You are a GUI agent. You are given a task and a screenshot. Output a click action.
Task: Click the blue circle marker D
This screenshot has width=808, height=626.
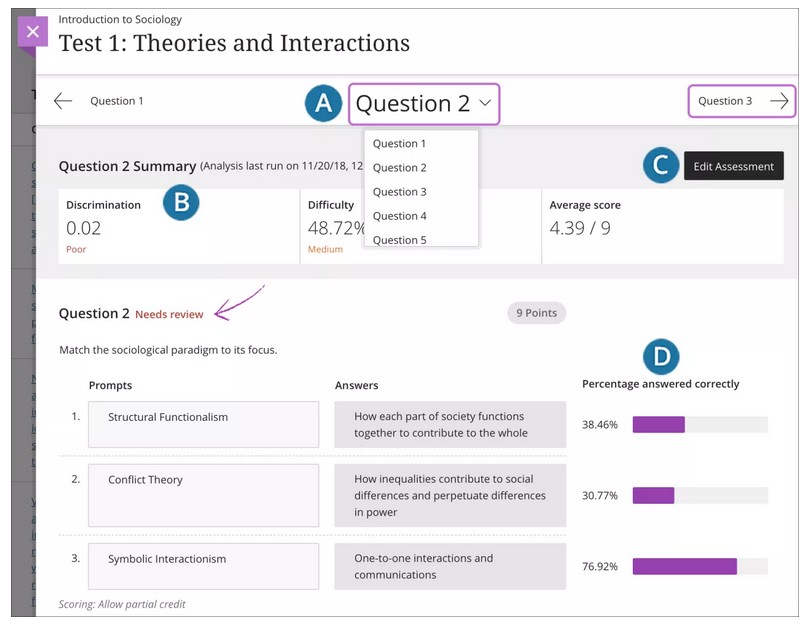[661, 357]
